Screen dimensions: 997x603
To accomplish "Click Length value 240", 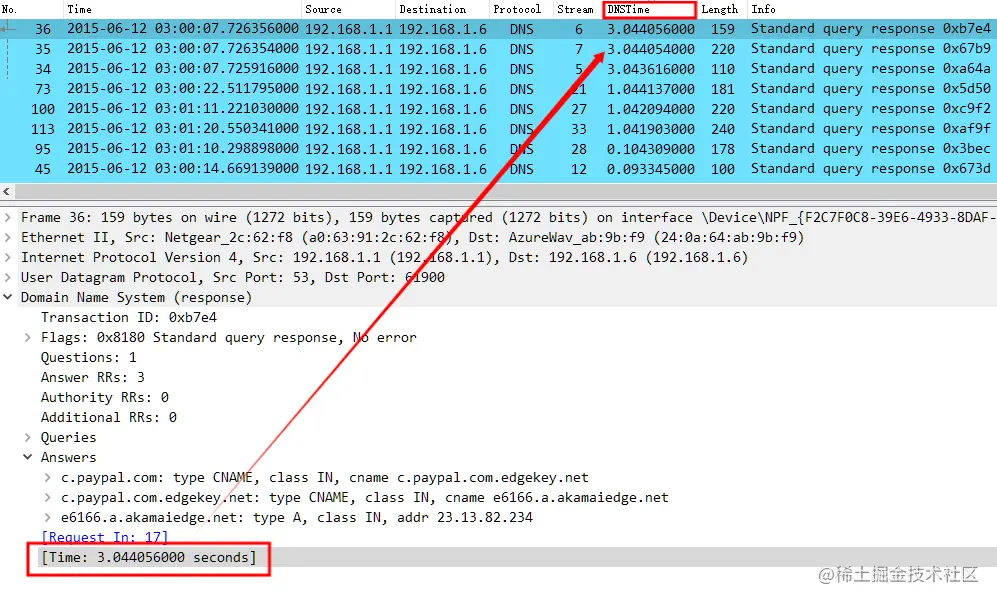I will (x=723, y=129).
